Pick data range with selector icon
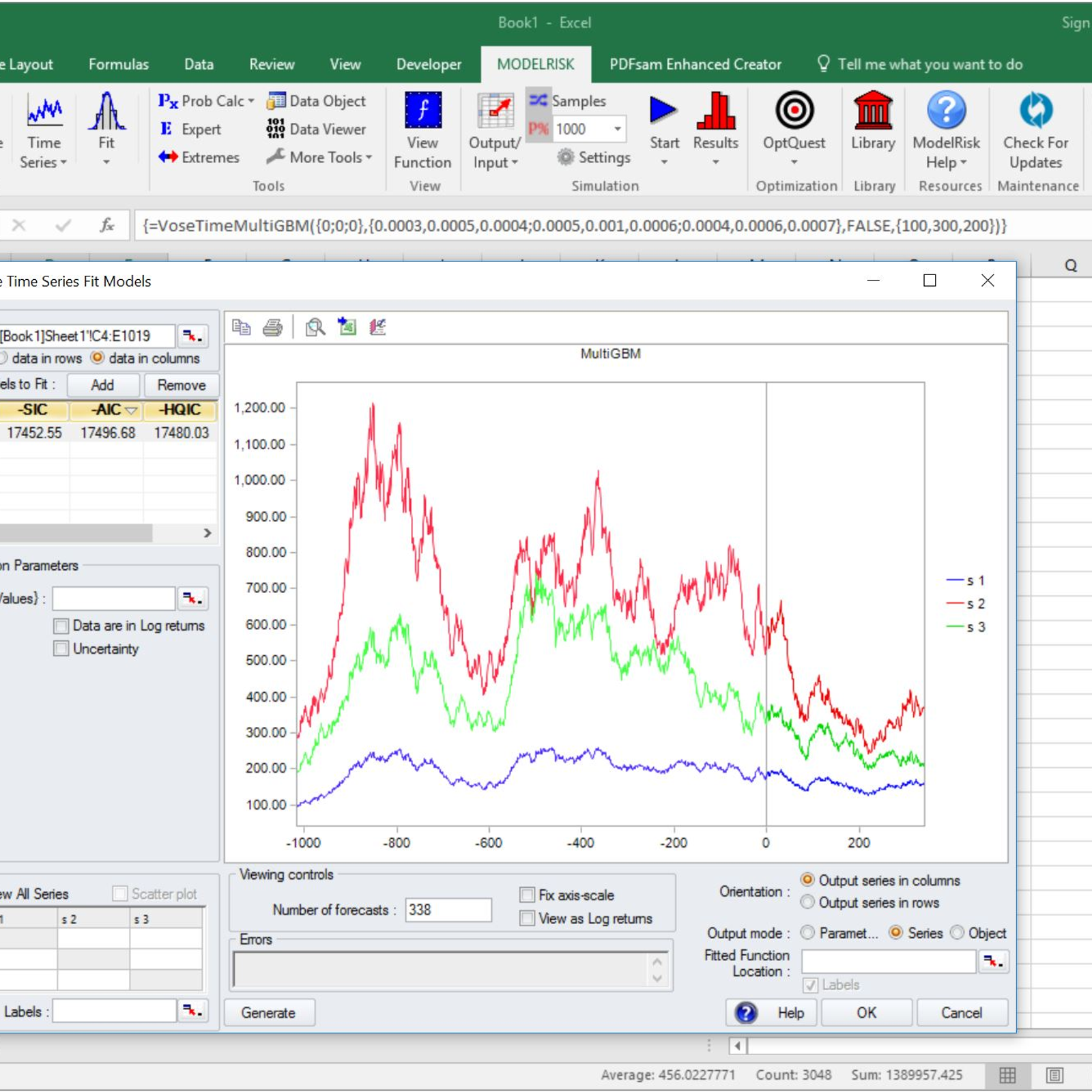Viewport: 1092px width, 1092px height. point(192,336)
